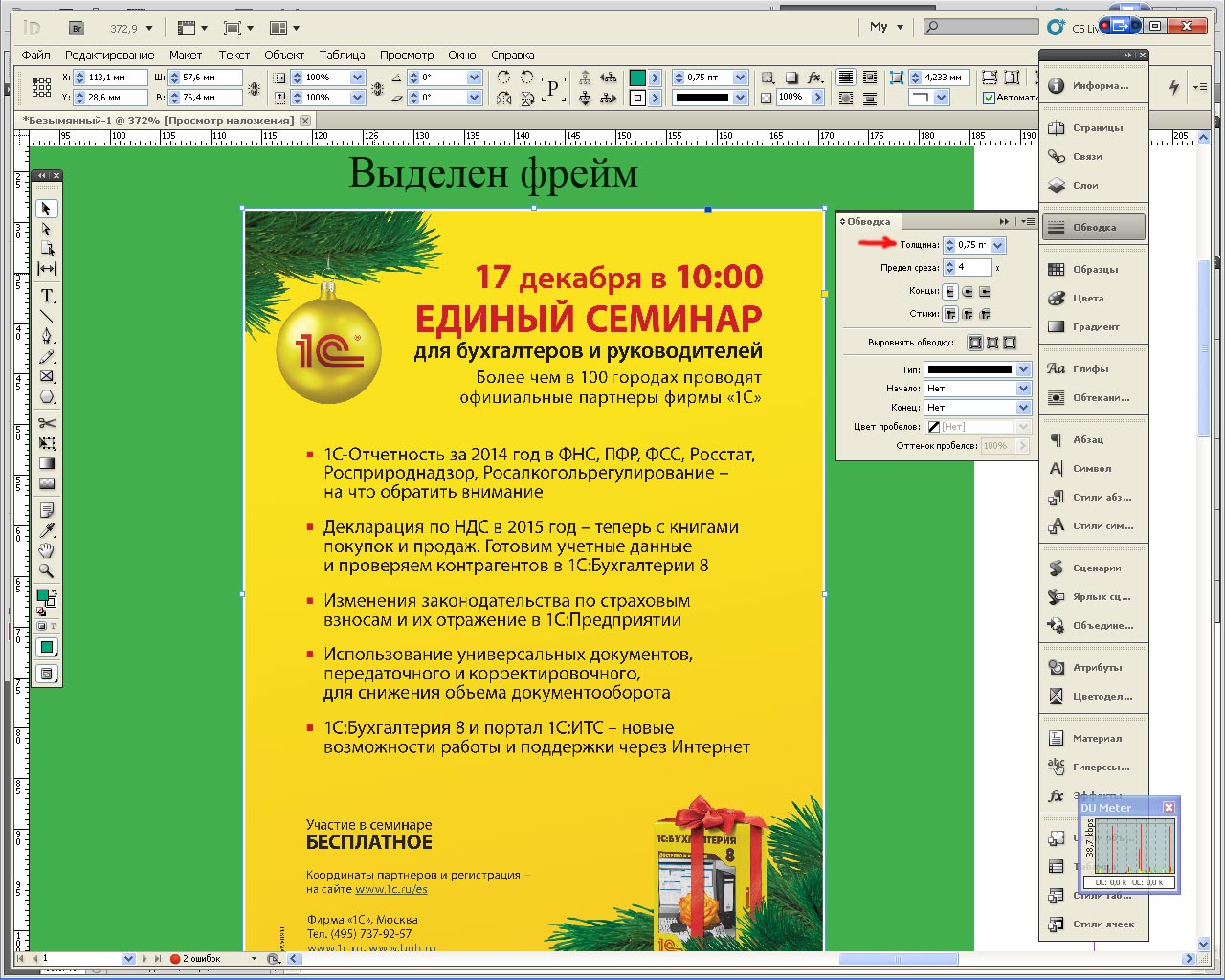
Task: Choose round cap for Концы
Action: (968, 291)
